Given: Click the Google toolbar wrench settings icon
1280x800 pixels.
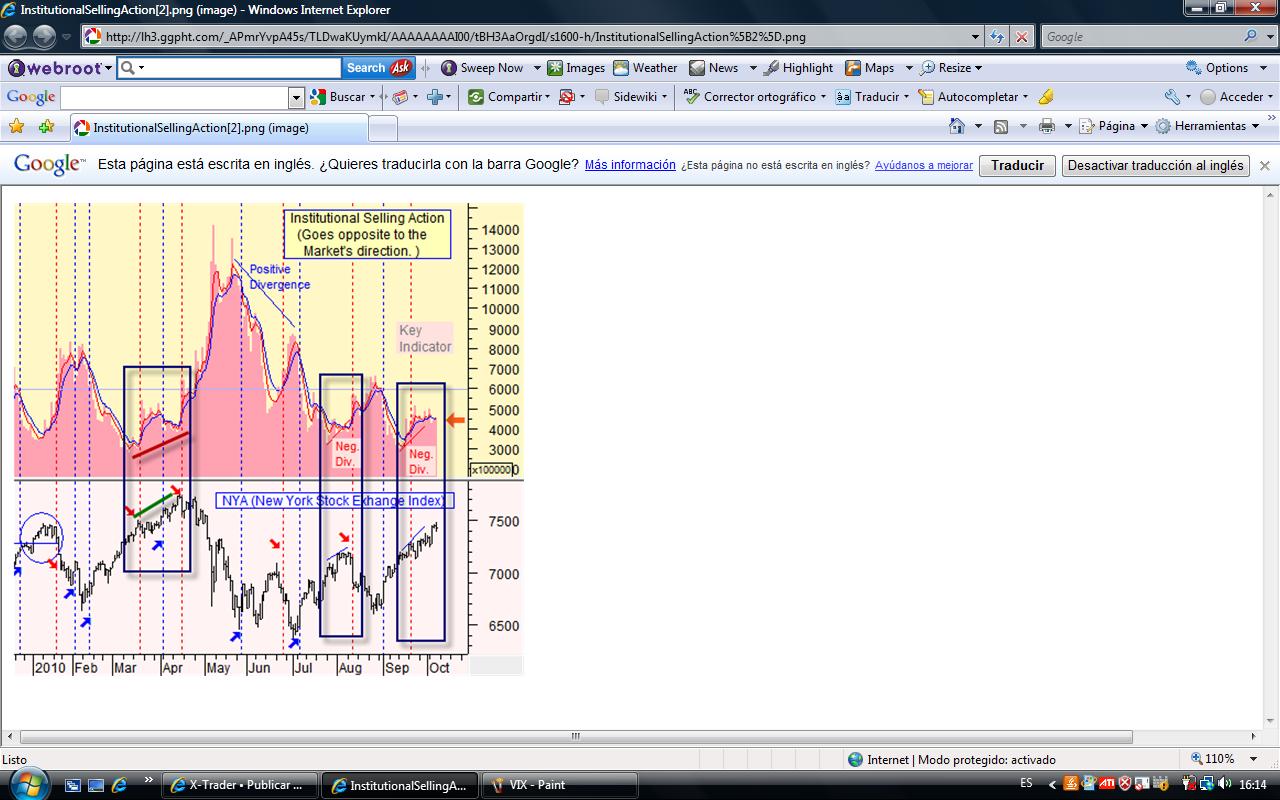Looking at the screenshot, I should pyautogui.click(x=1172, y=97).
